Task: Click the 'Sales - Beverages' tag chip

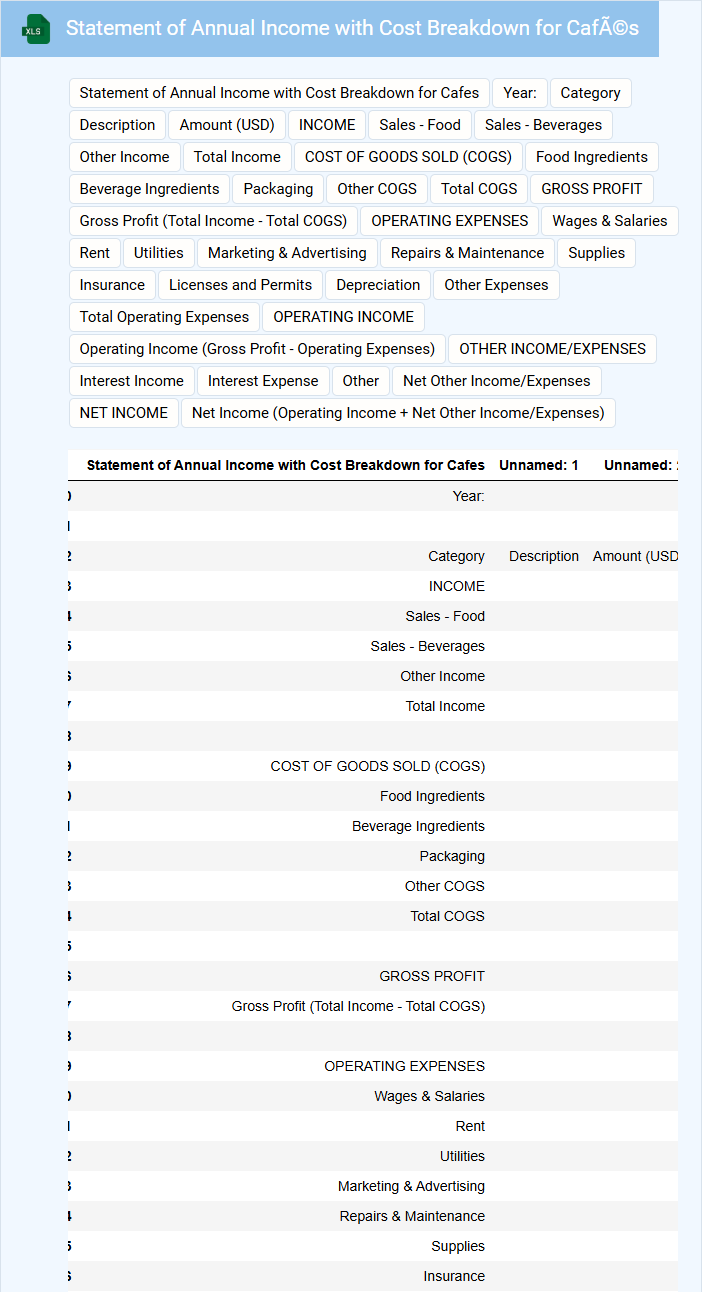Action: pos(543,125)
